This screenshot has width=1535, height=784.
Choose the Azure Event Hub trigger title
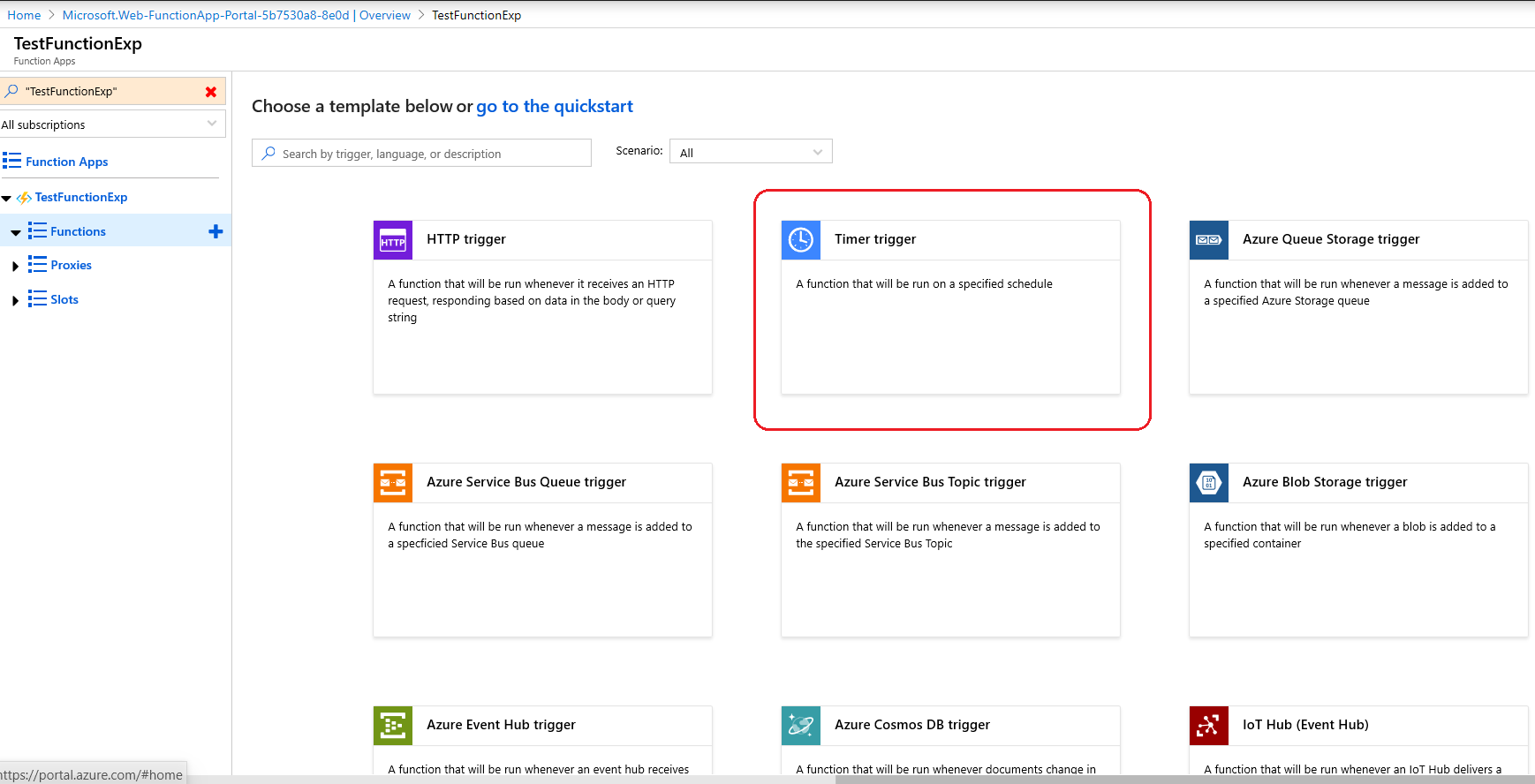pyautogui.click(x=501, y=725)
